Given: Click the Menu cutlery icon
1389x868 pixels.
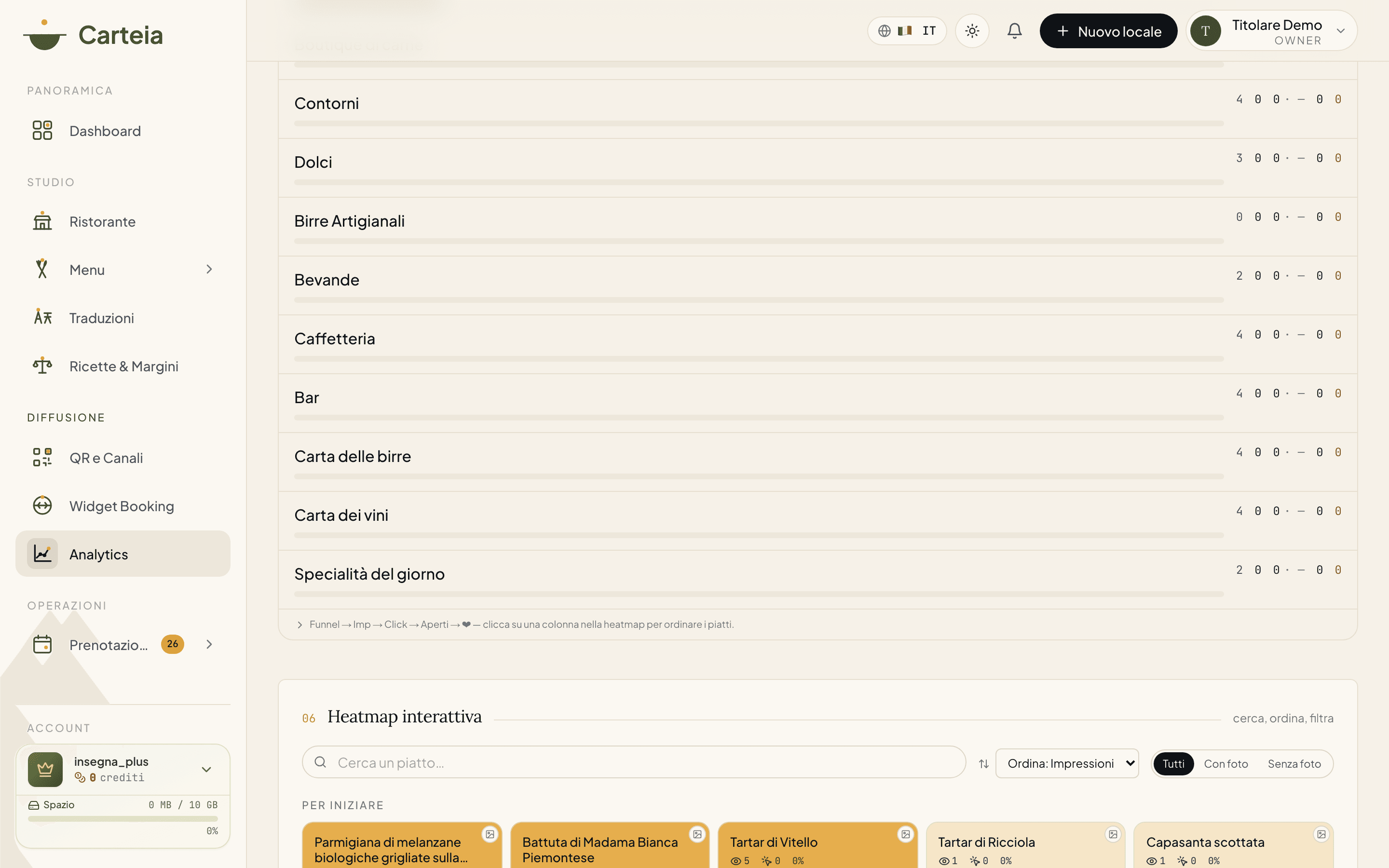Looking at the screenshot, I should click(x=42, y=269).
